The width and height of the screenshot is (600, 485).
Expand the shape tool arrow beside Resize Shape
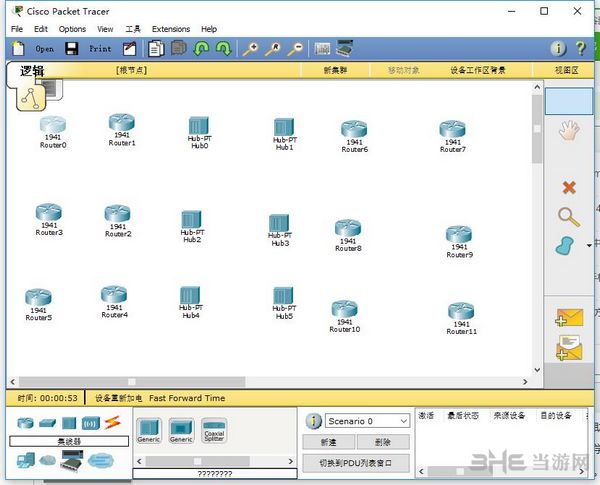(589, 245)
